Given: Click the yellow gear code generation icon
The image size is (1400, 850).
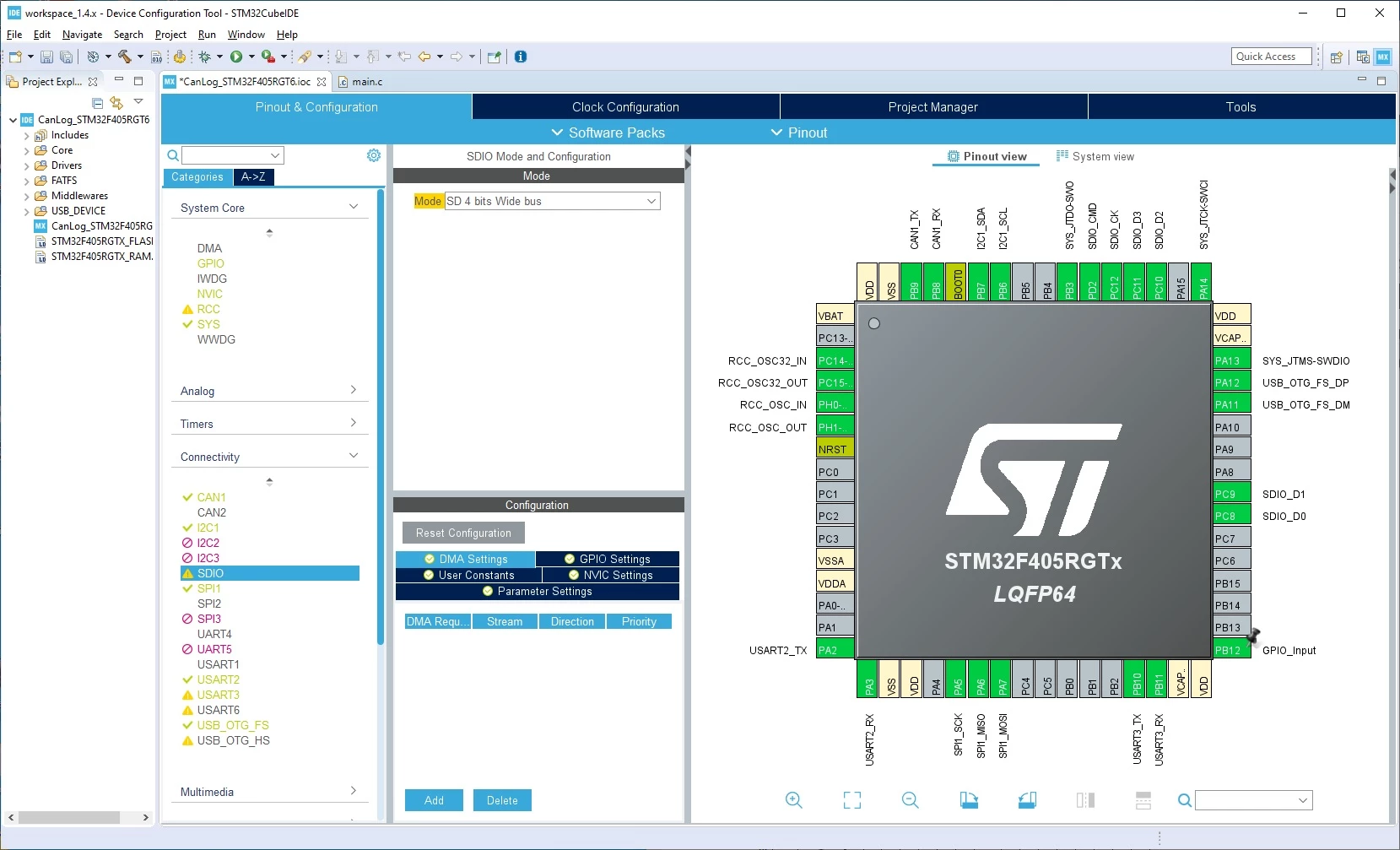Looking at the screenshot, I should tap(180, 57).
